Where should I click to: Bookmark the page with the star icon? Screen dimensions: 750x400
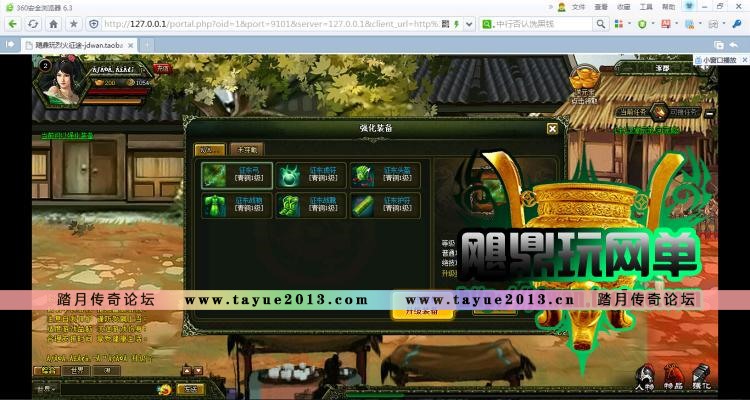point(74,24)
